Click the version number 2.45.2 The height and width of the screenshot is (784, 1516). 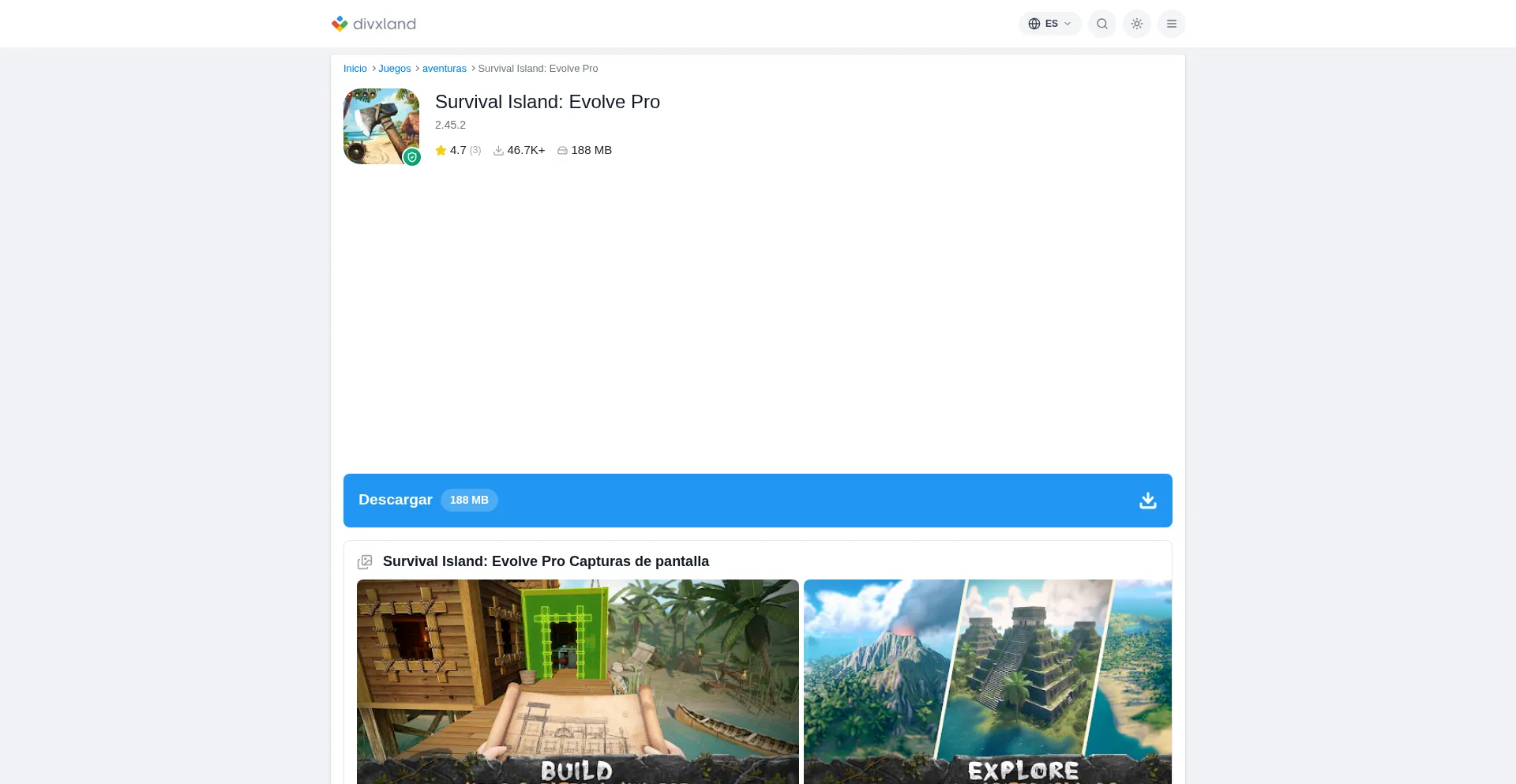(x=450, y=125)
